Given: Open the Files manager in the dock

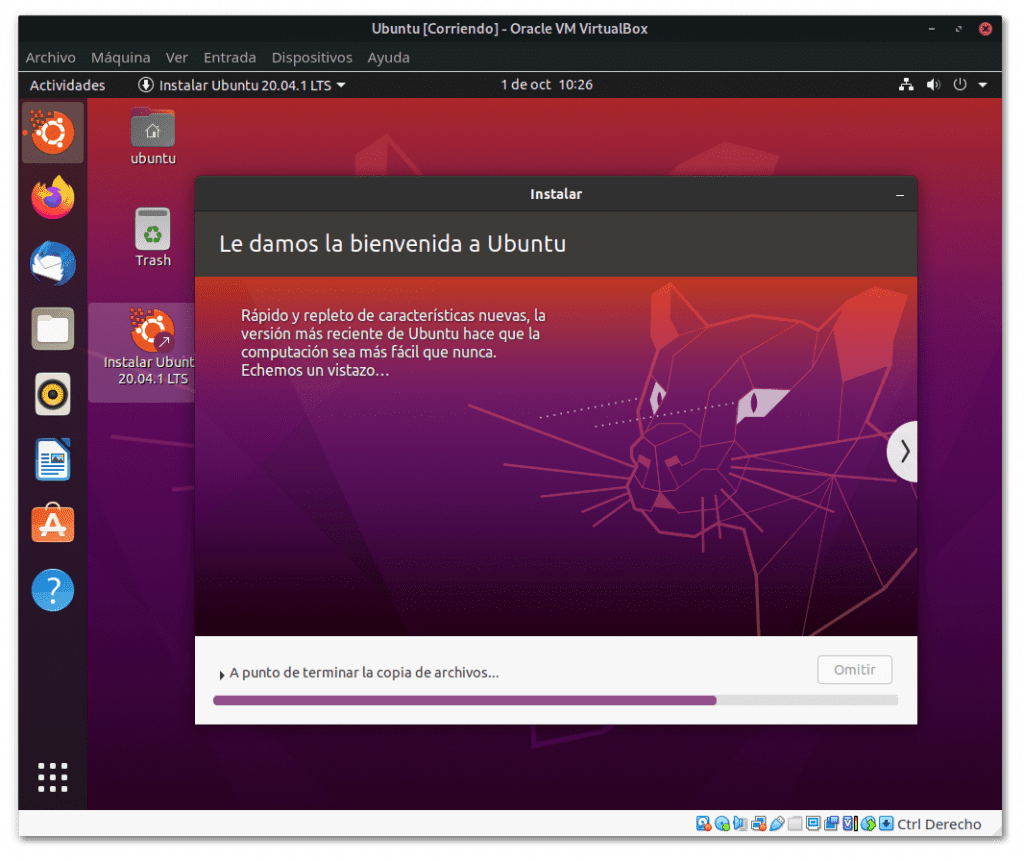Looking at the screenshot, I should coord(52,329).
